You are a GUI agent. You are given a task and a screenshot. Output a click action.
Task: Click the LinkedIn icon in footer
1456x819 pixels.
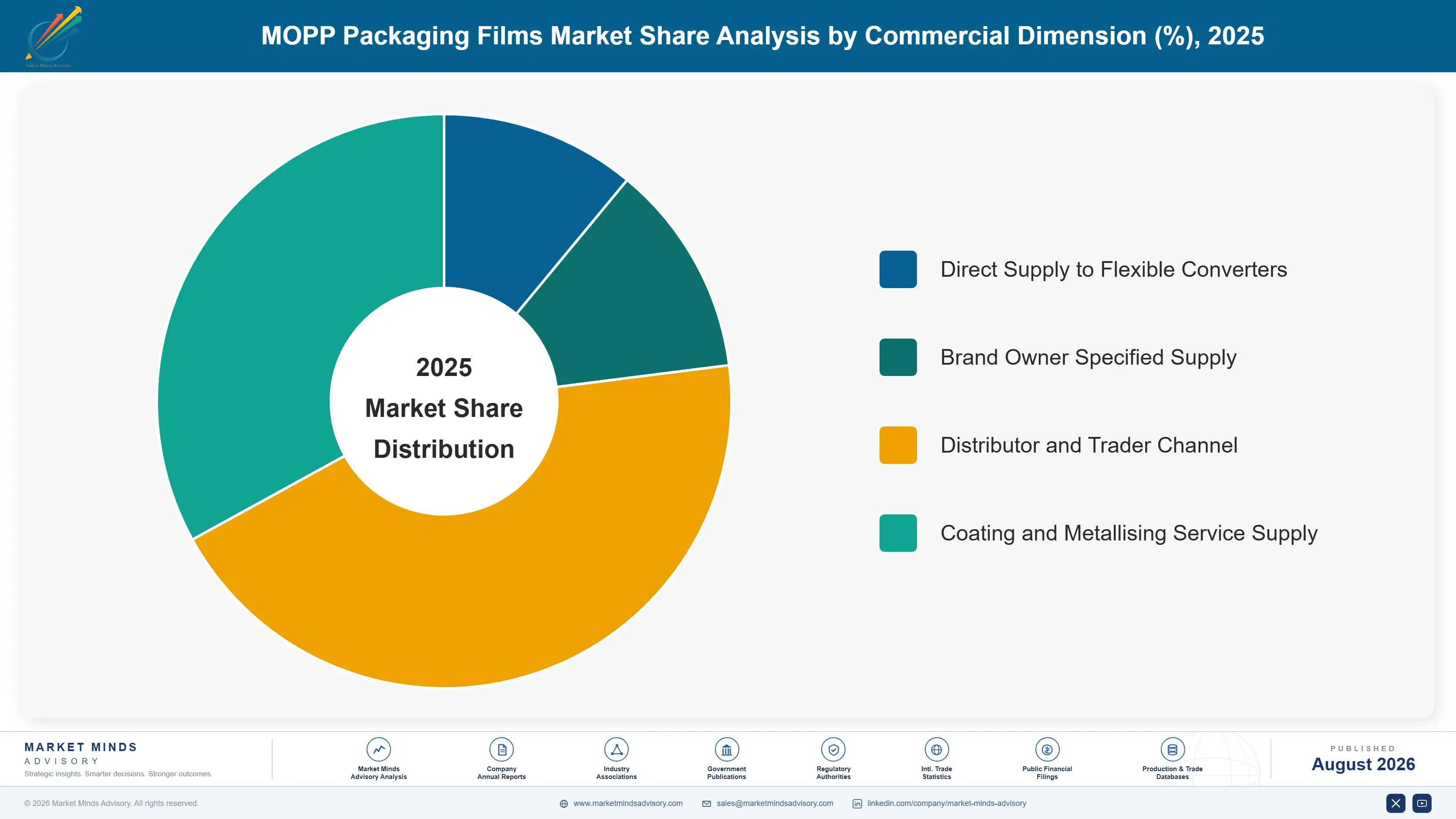(857, 804)
